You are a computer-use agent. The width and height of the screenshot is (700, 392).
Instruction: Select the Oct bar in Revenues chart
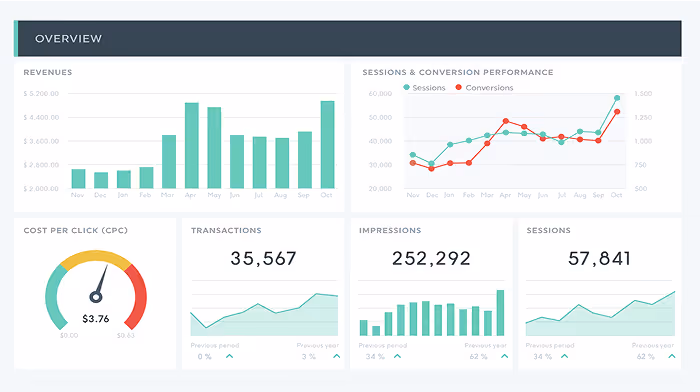tap(327, 145)
